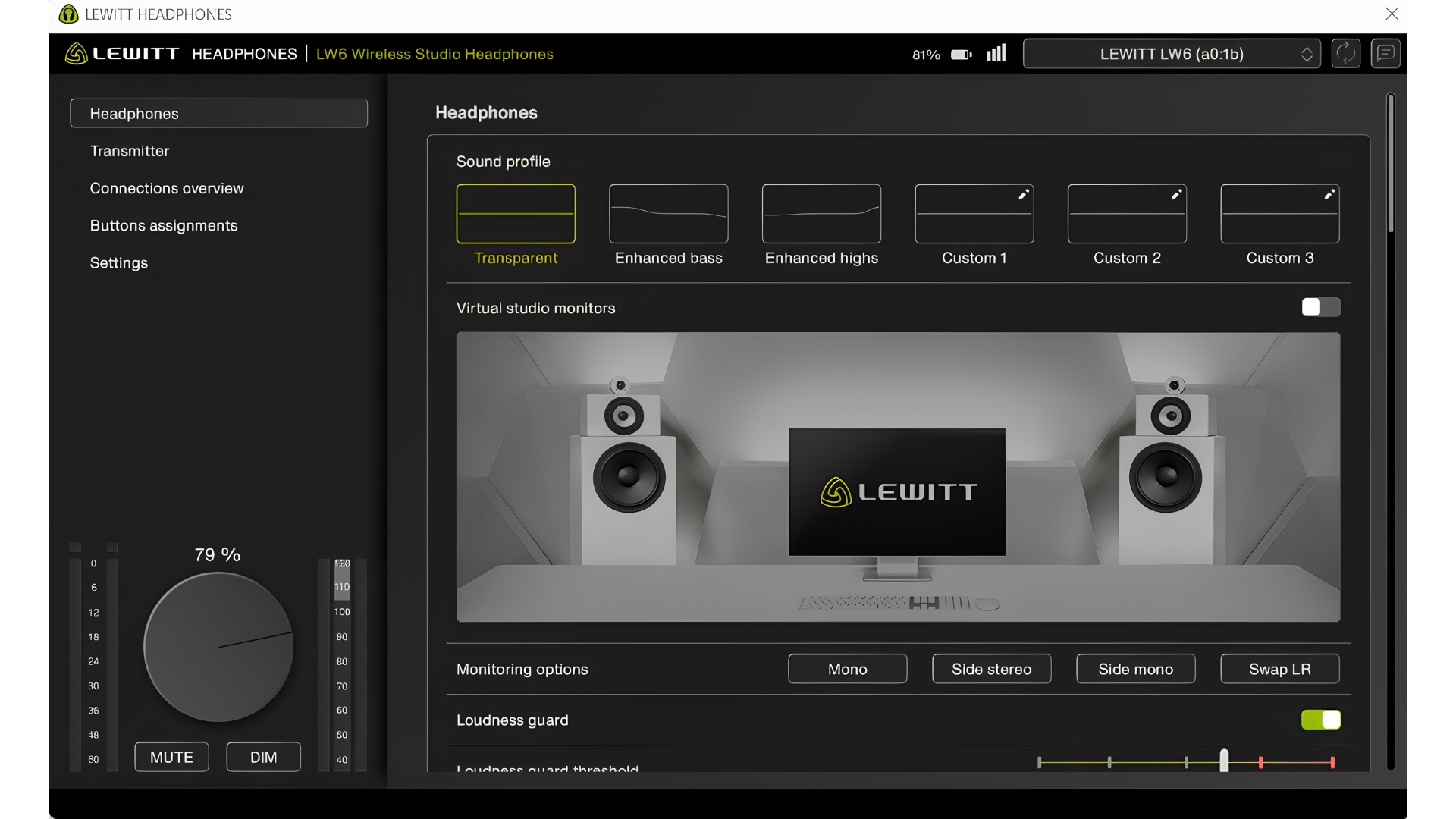Toggle the MUTE button
1456x819 pixels.
click(171, 757)
